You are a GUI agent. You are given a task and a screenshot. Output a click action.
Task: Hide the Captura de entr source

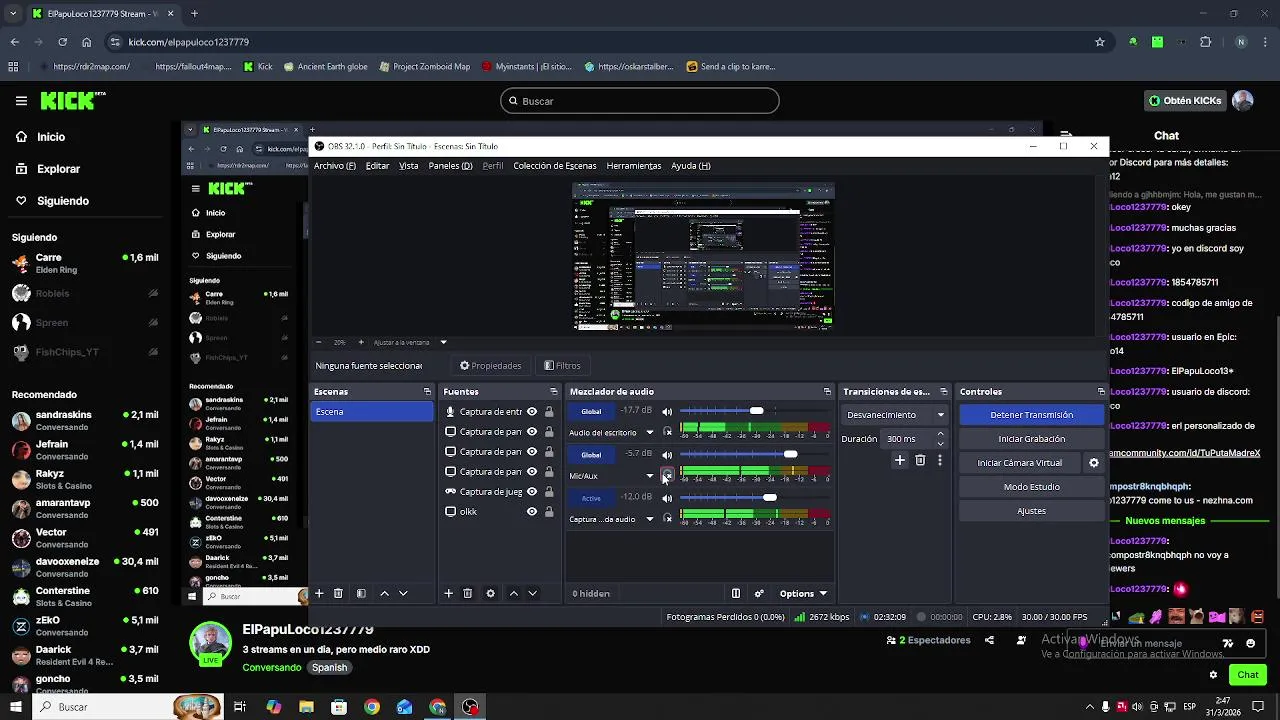coord(532,411)
